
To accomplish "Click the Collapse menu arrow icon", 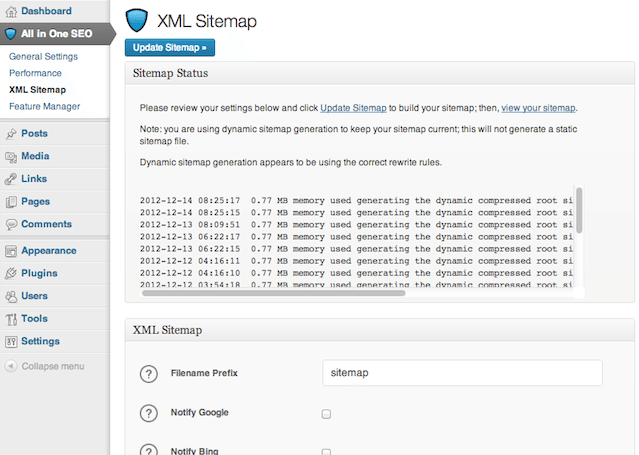I will coord(11,366).
